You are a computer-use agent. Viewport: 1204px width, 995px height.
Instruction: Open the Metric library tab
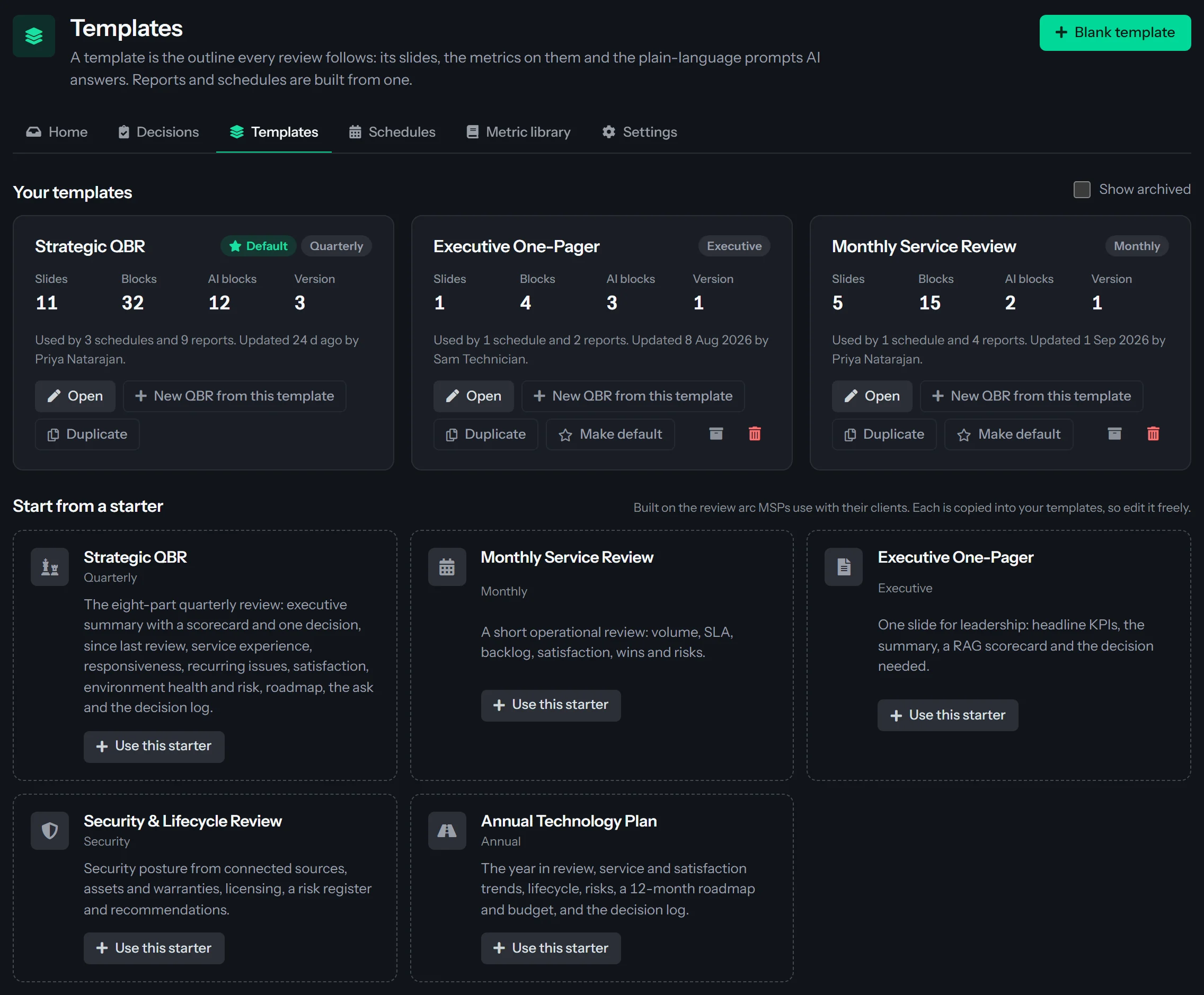[519, 132]
